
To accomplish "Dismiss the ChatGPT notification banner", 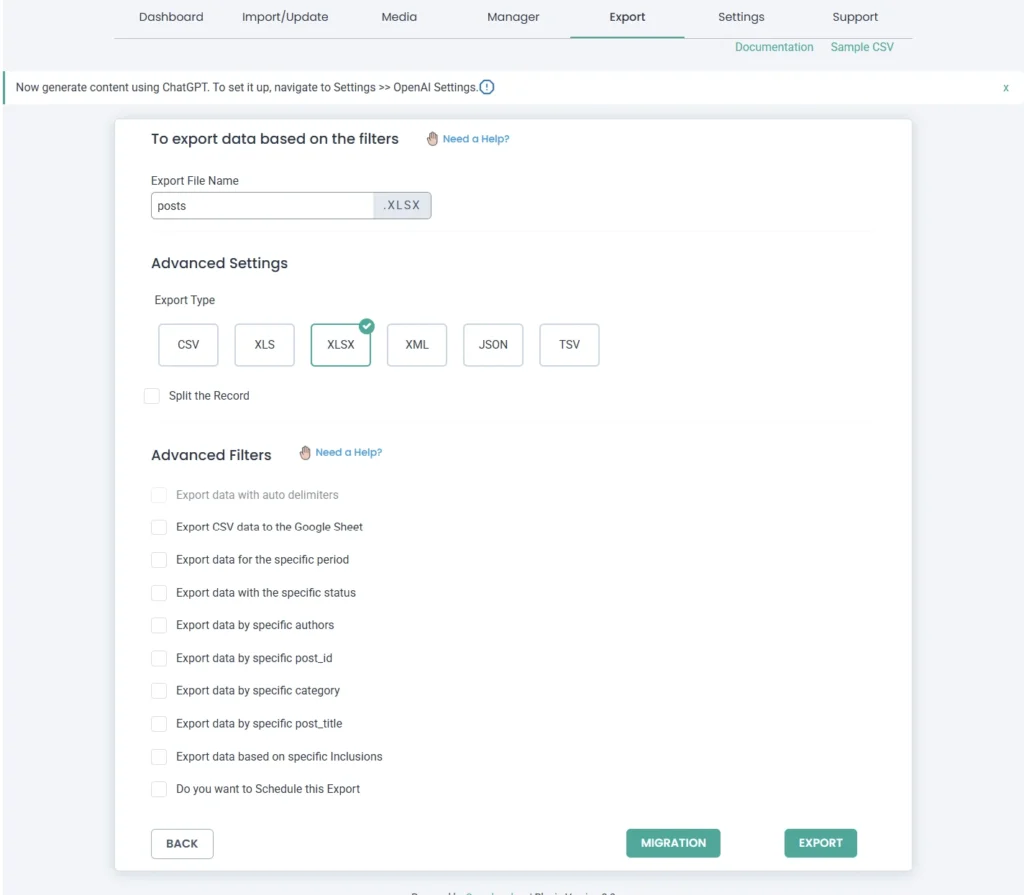I will pos(1005,88).
